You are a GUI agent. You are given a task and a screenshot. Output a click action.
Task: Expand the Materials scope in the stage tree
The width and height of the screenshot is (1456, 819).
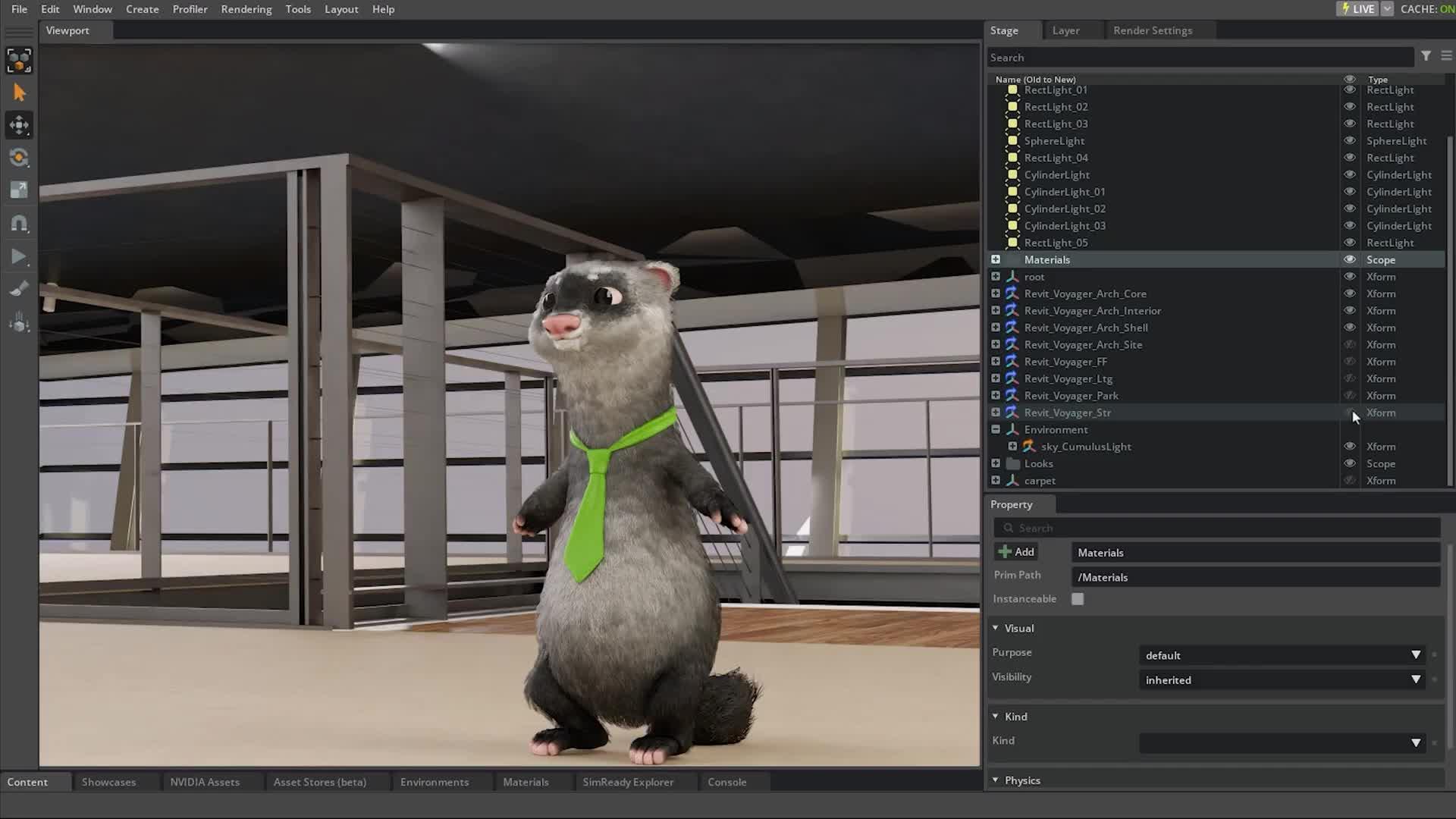pyautogui.click(x=995, y=259)
